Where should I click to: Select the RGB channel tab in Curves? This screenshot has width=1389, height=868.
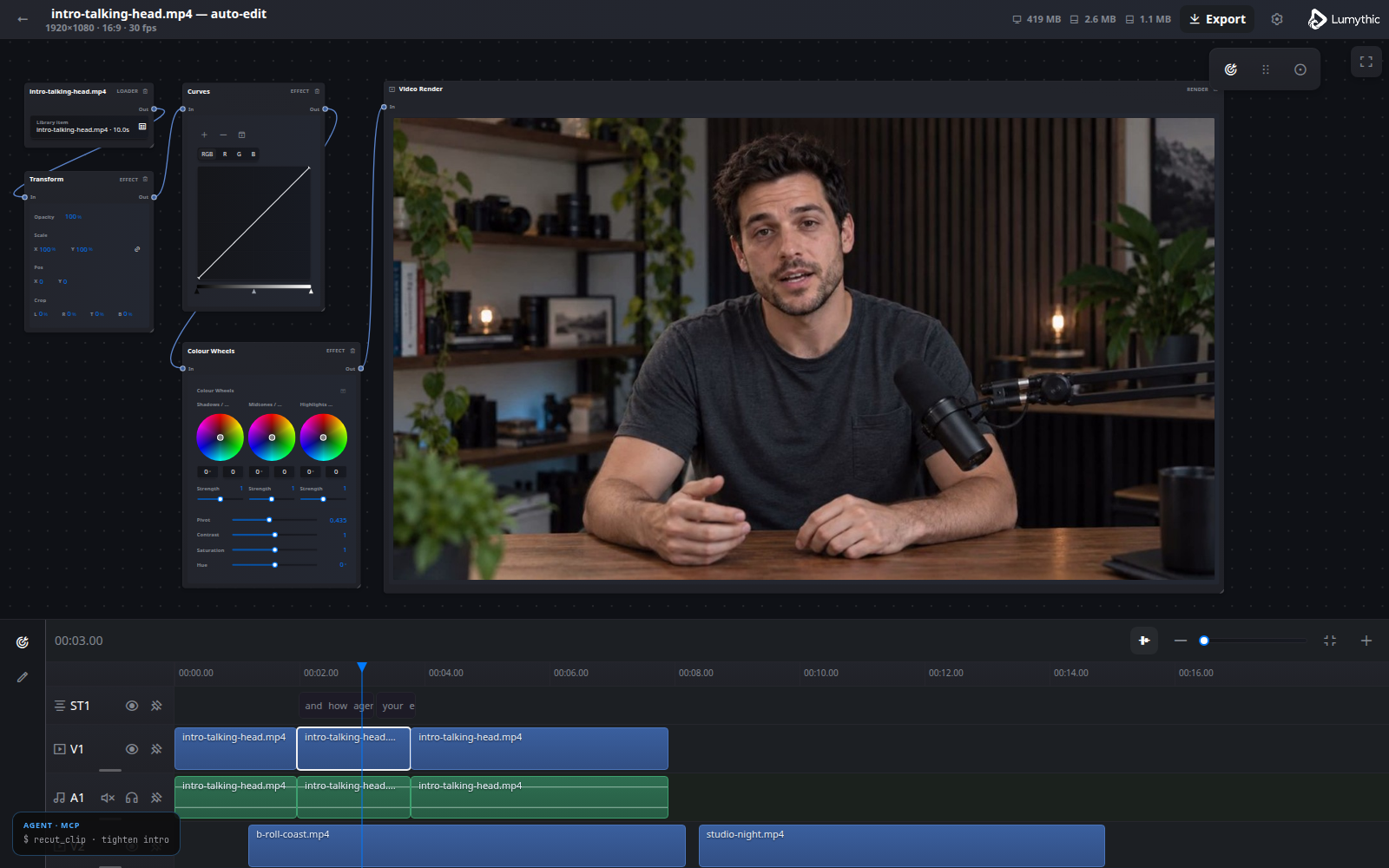pos(207,155)
